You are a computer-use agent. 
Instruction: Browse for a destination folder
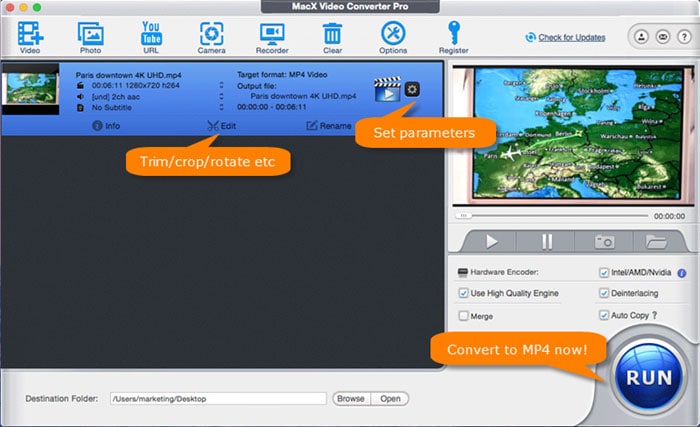tap(351, 398)
